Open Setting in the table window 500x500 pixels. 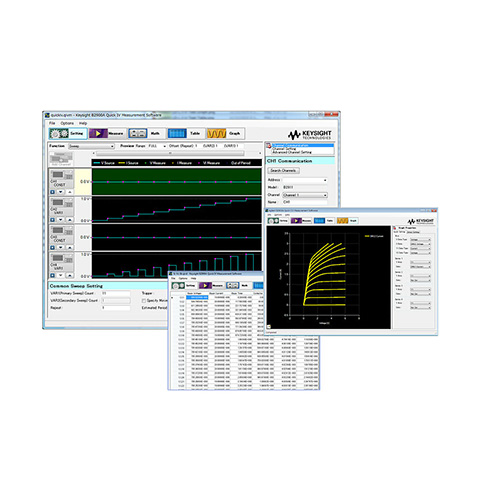pos(184,286)
